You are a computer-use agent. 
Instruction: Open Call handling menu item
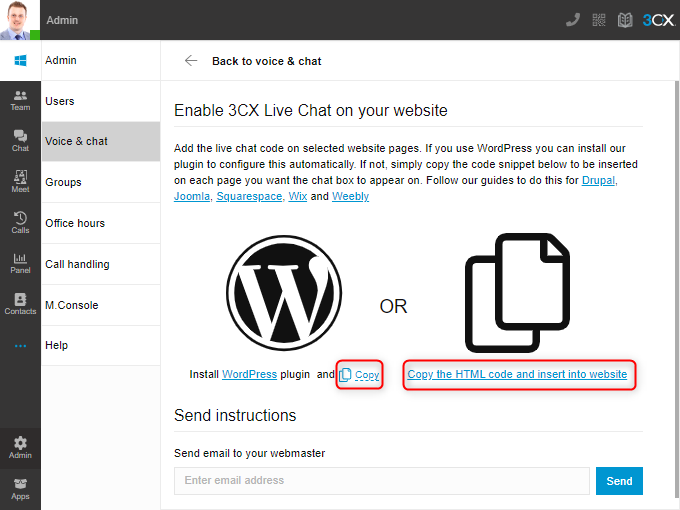(x=101, y=264)
